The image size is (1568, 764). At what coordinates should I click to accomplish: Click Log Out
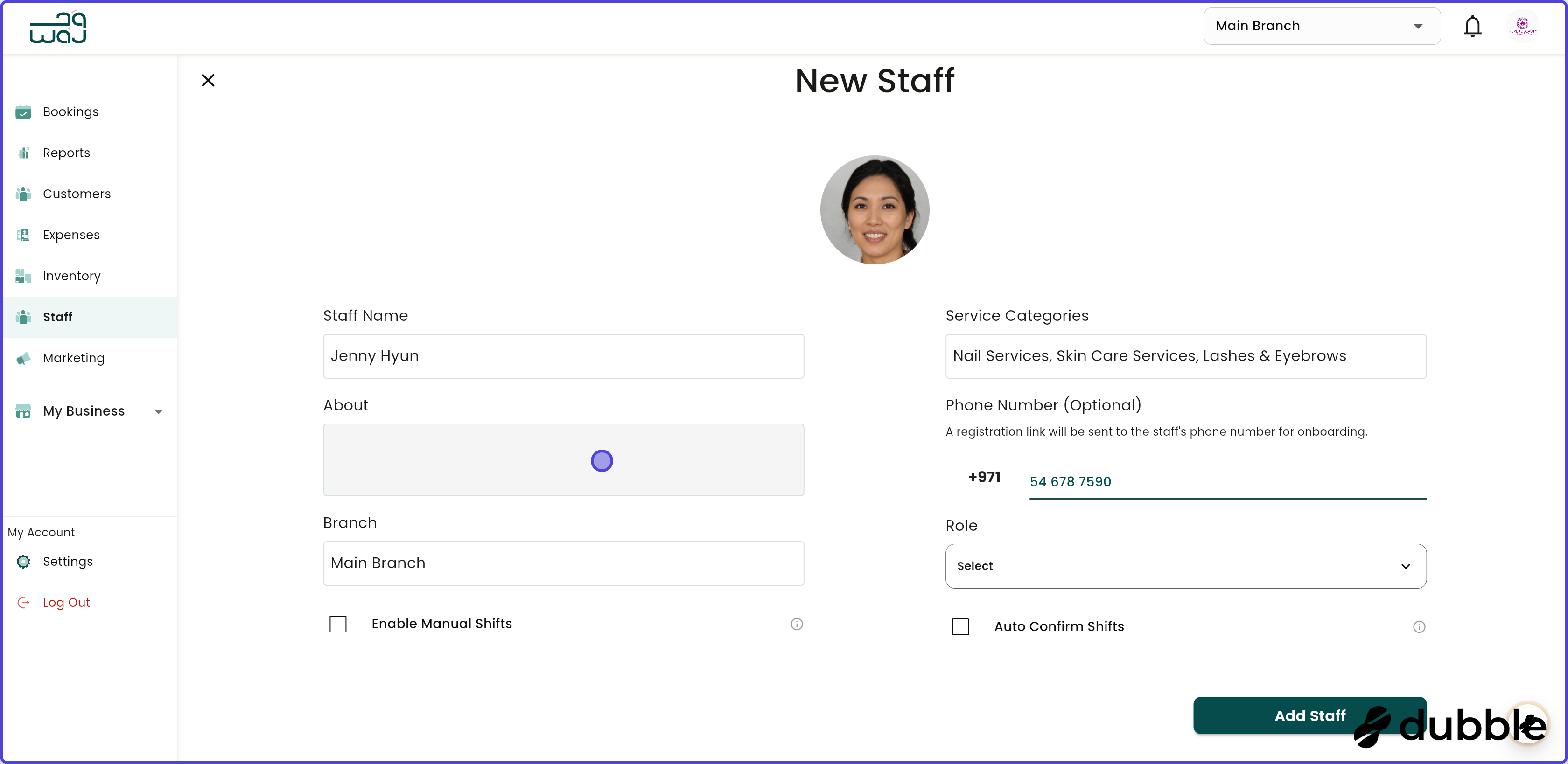coord(66,602)
